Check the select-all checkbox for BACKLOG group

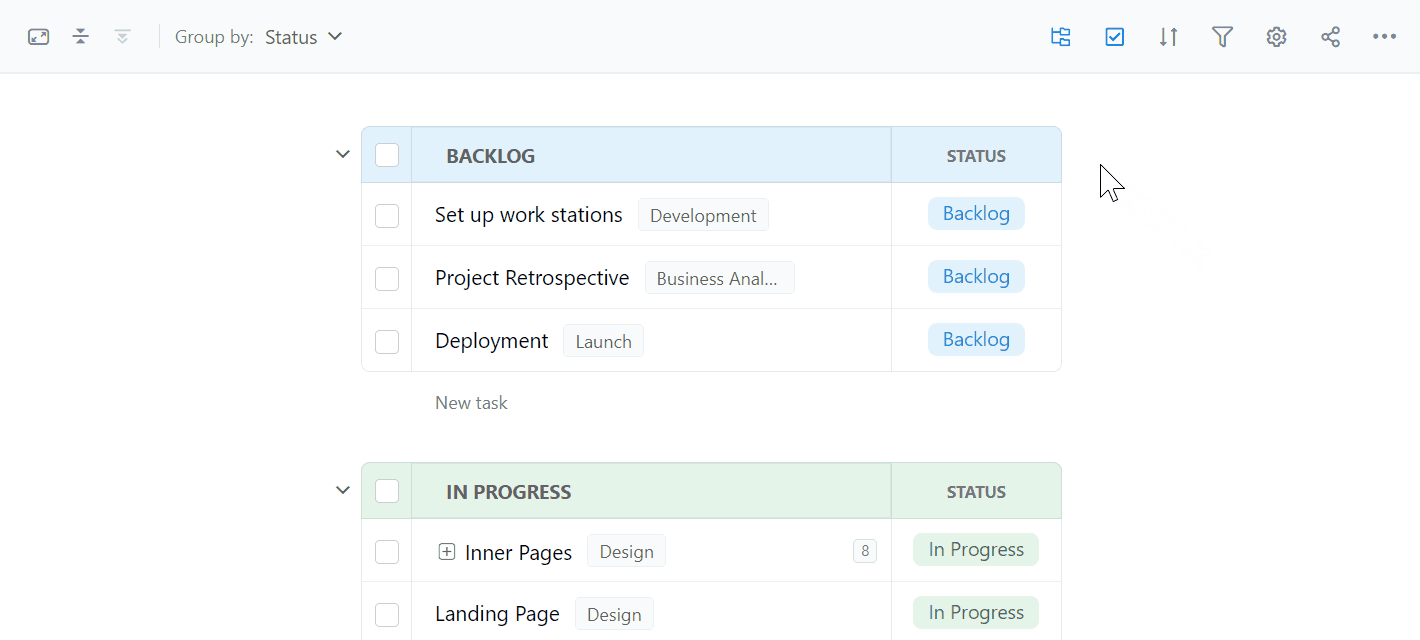tap(387, 155)
